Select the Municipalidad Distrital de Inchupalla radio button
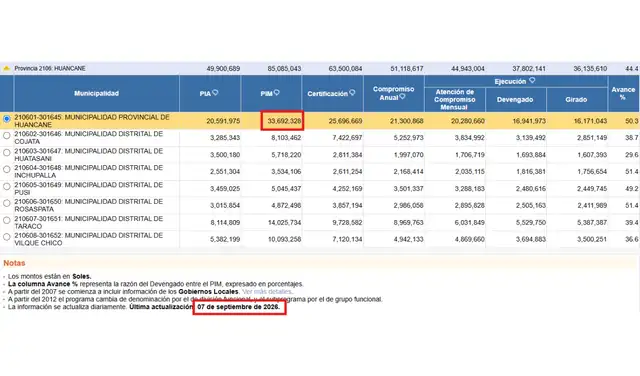This screenshot has height=376, width=640. [x=7, y=169]
